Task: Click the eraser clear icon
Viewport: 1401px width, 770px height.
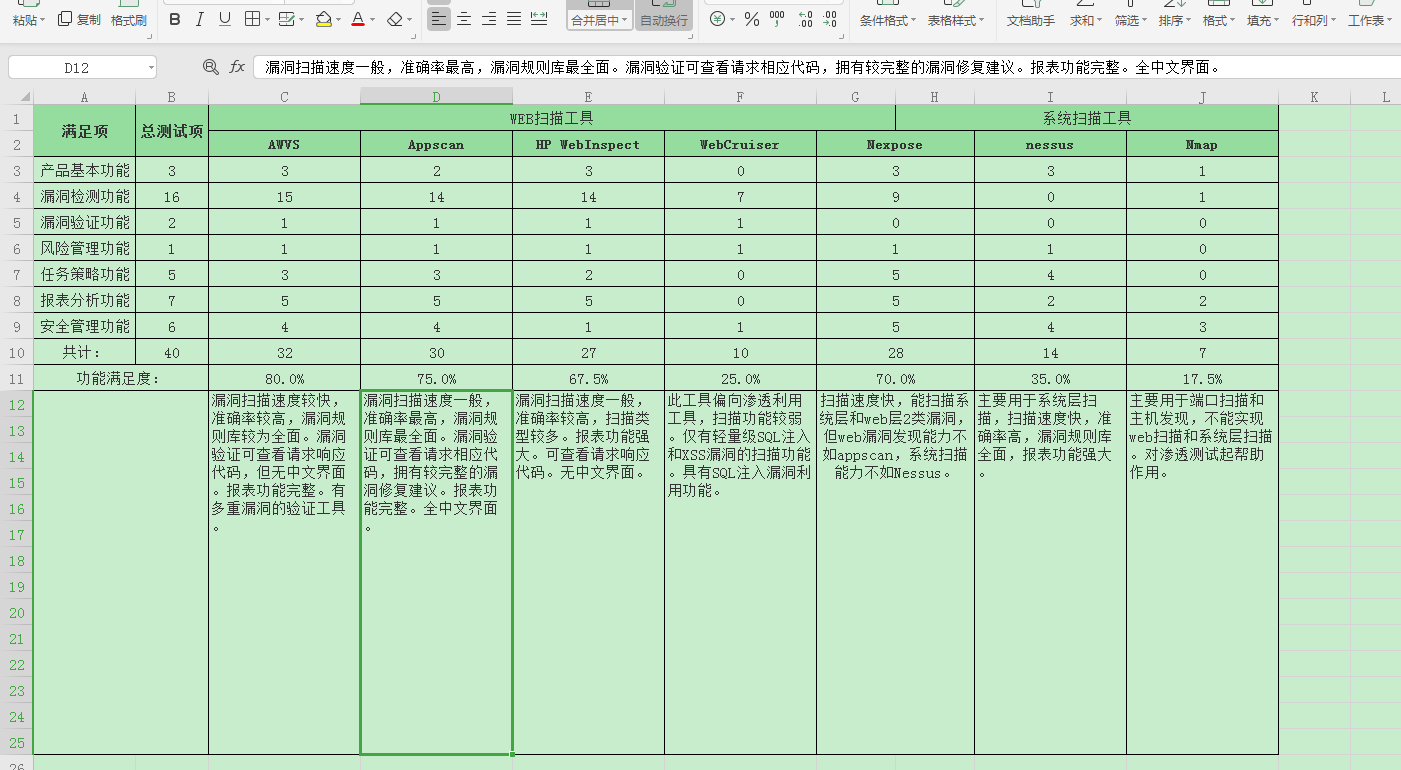Action: pos(394,19)
